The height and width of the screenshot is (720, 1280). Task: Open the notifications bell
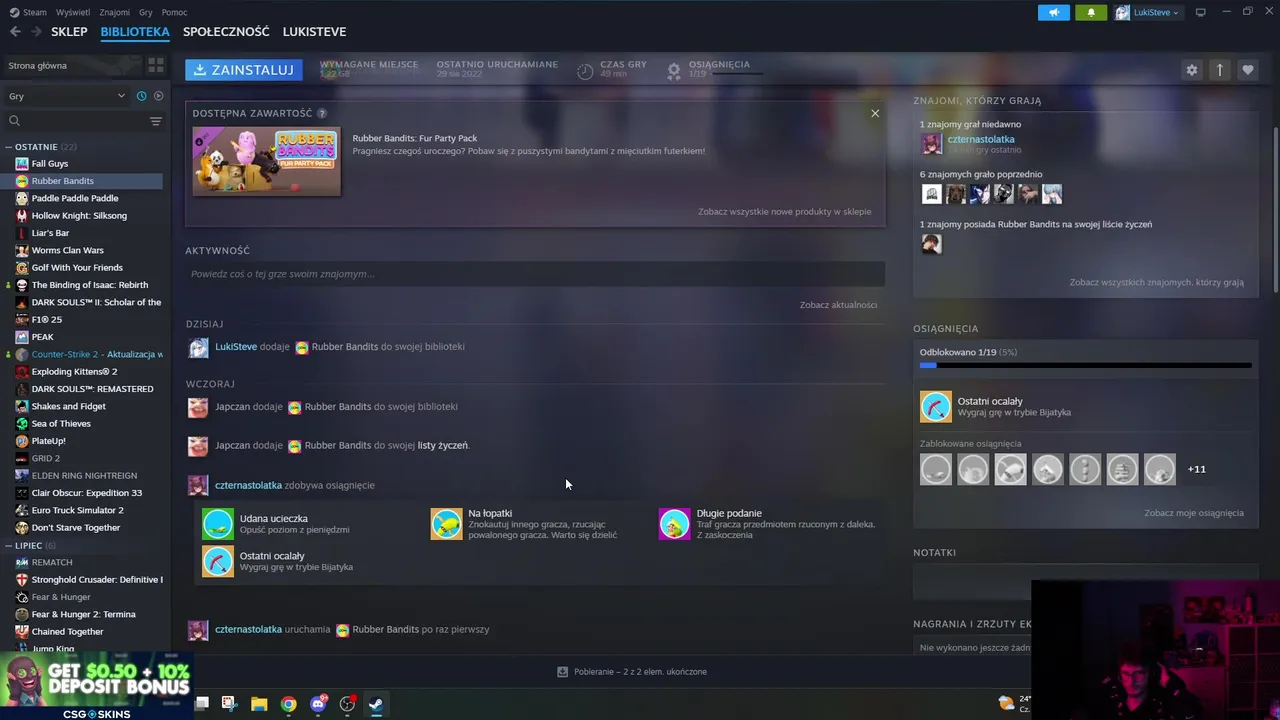coord(1091,12)
